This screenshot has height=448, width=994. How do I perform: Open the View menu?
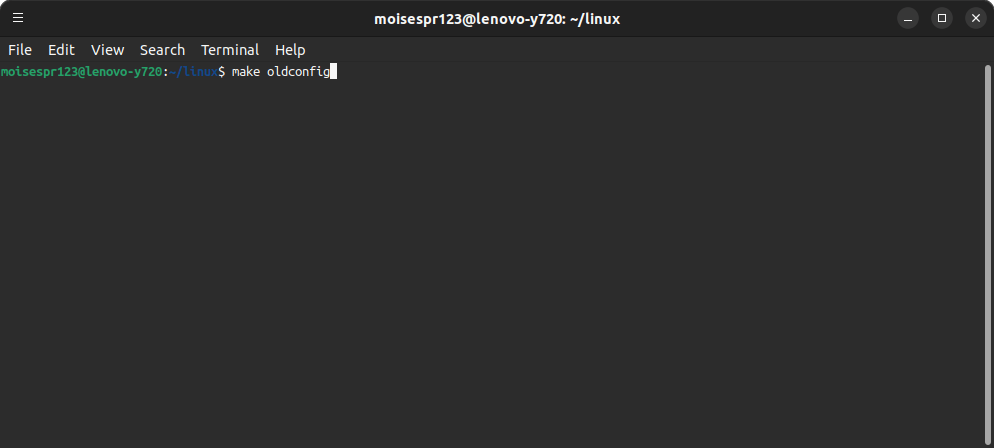(x=107, y=50)
